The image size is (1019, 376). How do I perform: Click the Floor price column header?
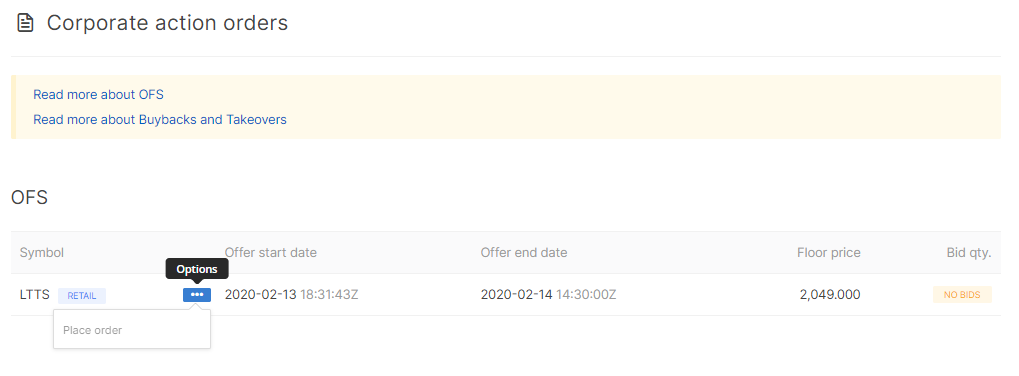coord(829,253)
